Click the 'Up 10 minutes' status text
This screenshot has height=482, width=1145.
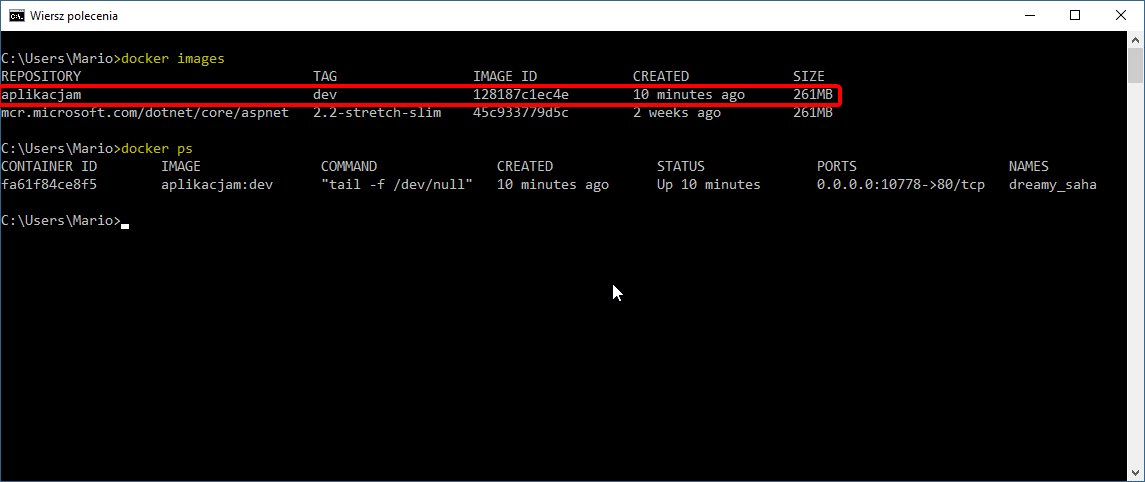coord(708,185)
